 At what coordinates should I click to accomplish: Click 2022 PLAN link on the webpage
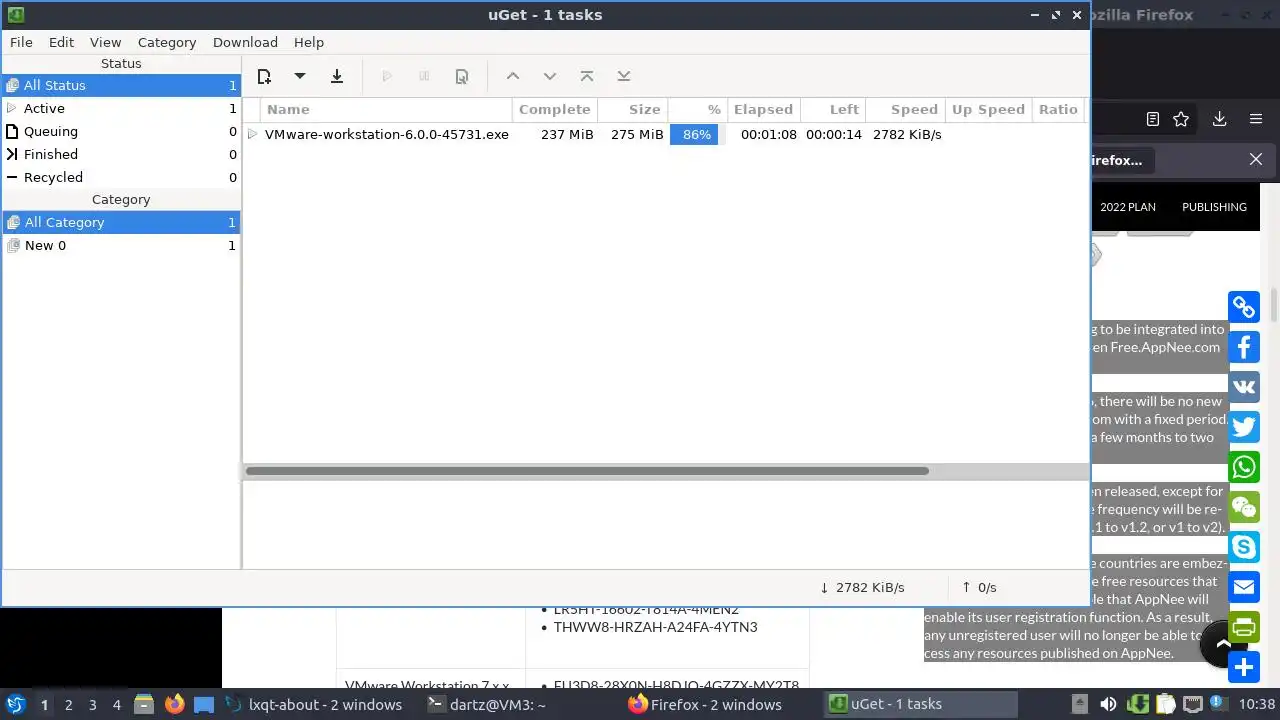pos(1127,207)
